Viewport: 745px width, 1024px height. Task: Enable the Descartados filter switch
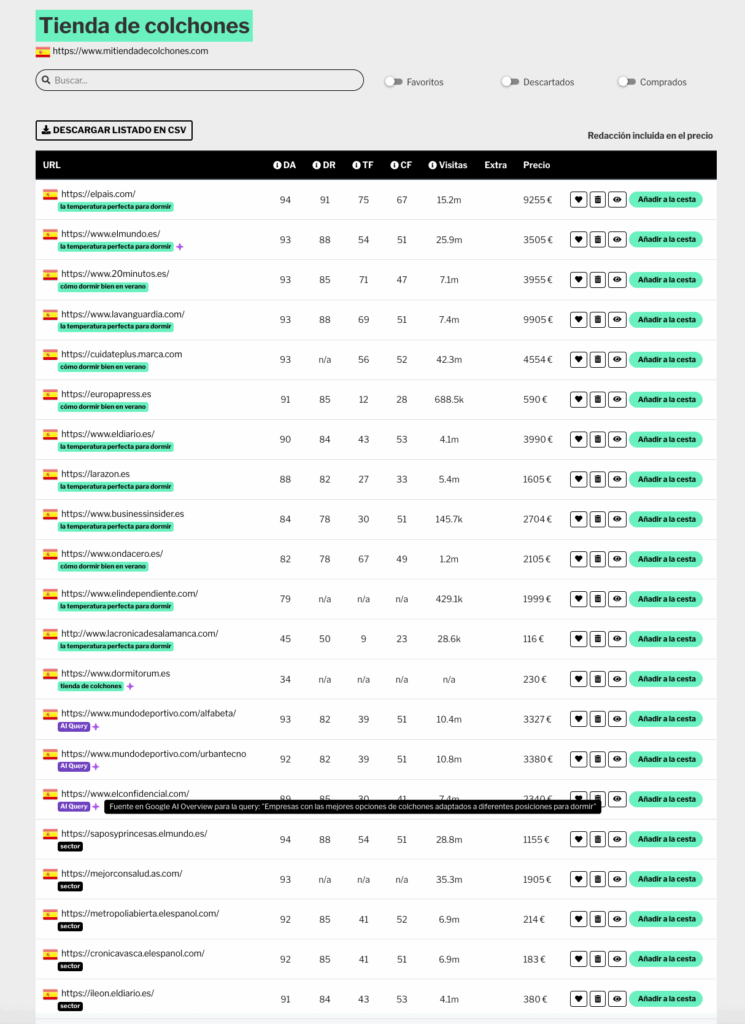[x=510, y=82]
